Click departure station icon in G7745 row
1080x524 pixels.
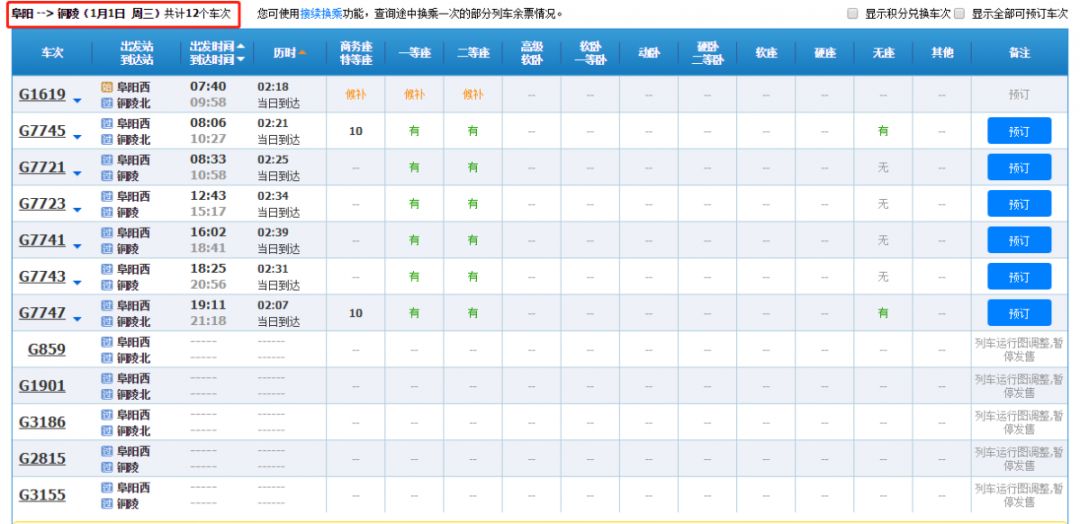[107, 123]
